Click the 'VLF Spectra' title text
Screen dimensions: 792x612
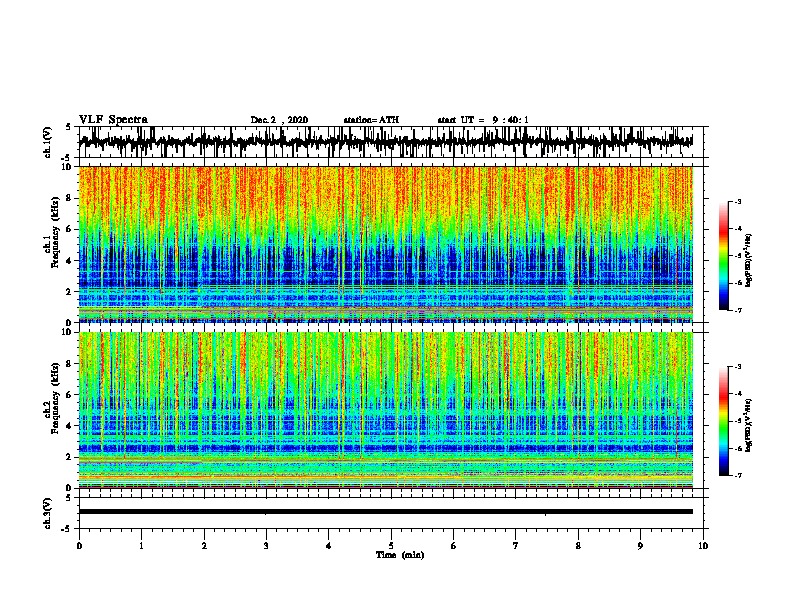113,120
